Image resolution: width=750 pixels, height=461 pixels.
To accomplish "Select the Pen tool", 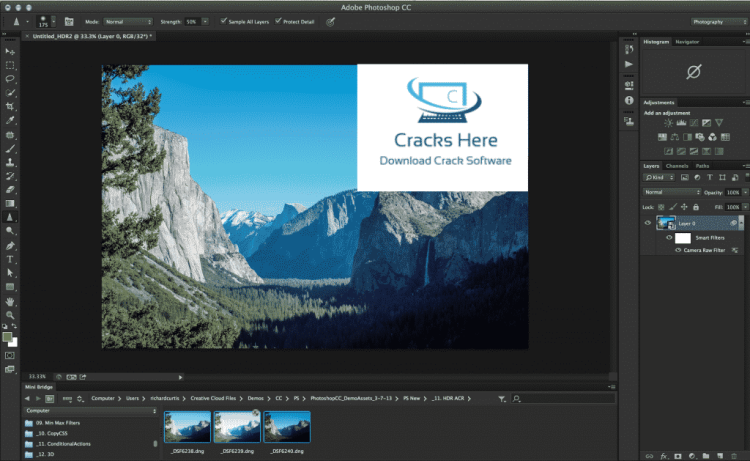I will point(10,246).
